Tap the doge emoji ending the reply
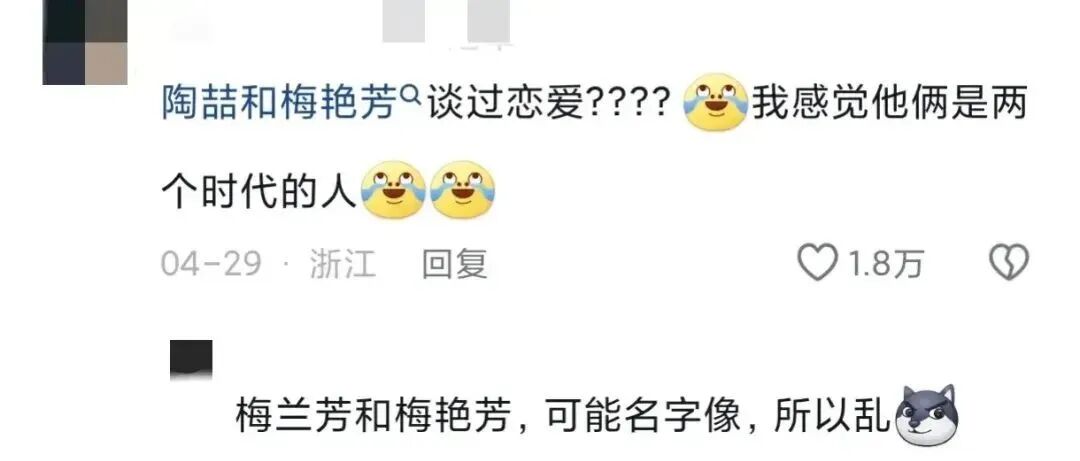Image resolution: width=1080 pixels, height=461 pixels. 926,416
